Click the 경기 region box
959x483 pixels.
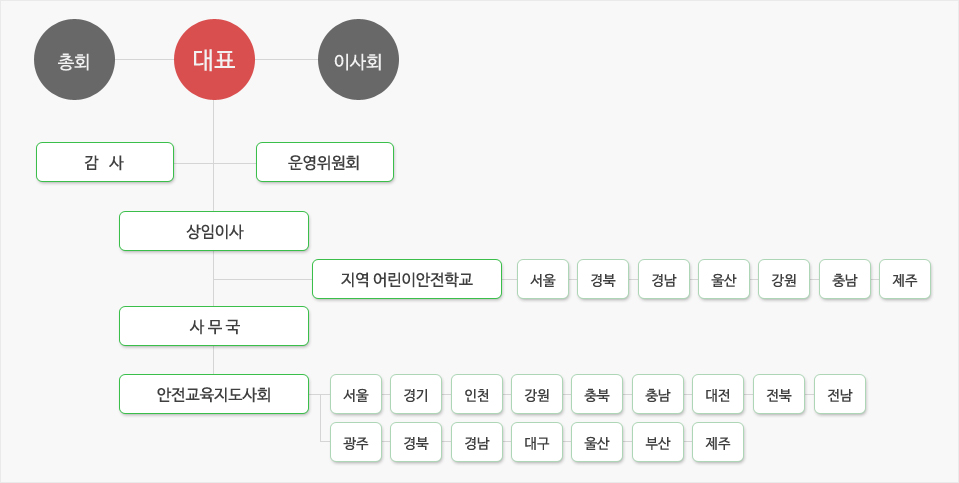pyautogui.click(x=416, y=394)
